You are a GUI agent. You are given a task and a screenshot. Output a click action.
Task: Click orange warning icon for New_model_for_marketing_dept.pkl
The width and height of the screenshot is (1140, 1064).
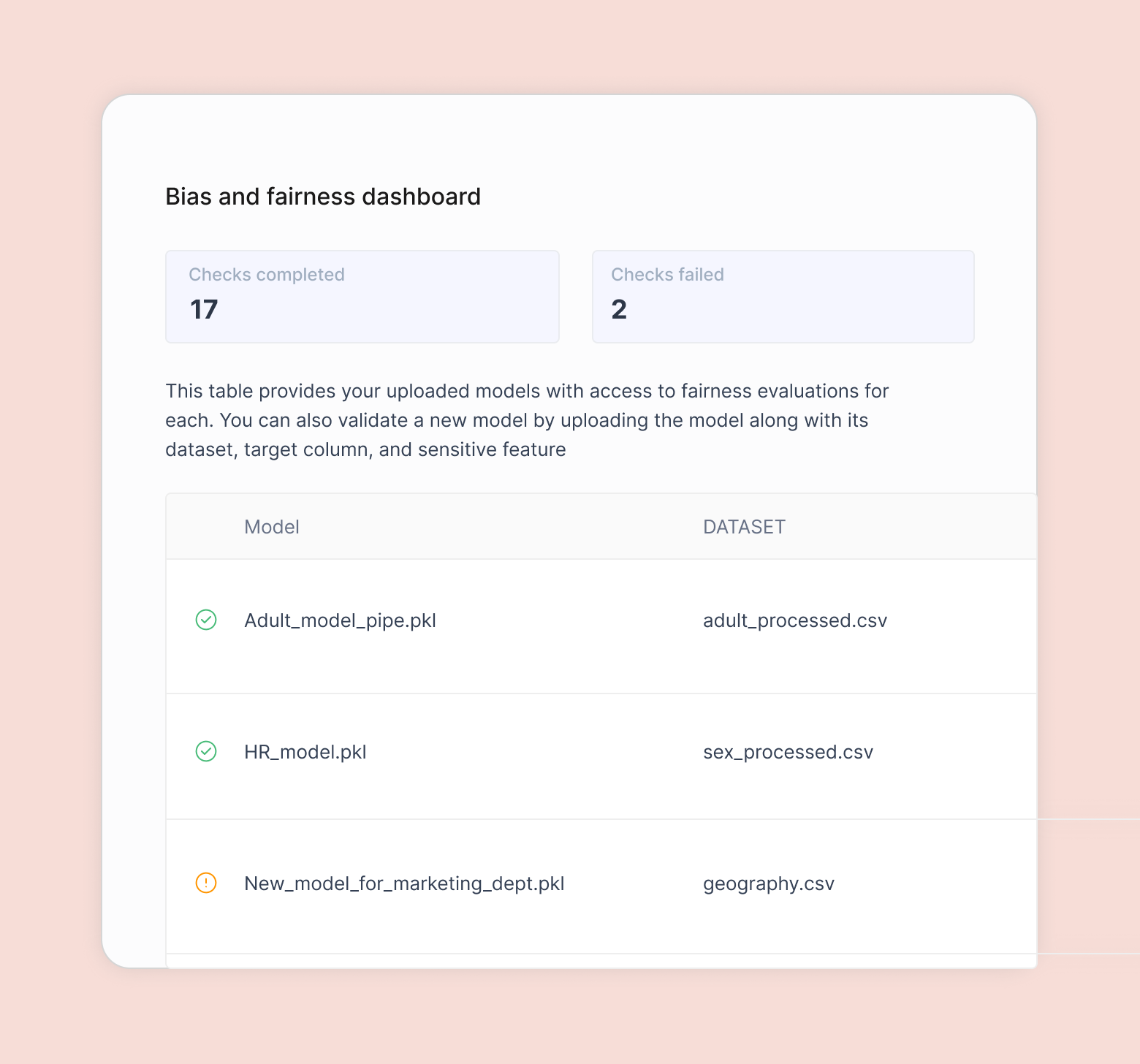[206, 883]
